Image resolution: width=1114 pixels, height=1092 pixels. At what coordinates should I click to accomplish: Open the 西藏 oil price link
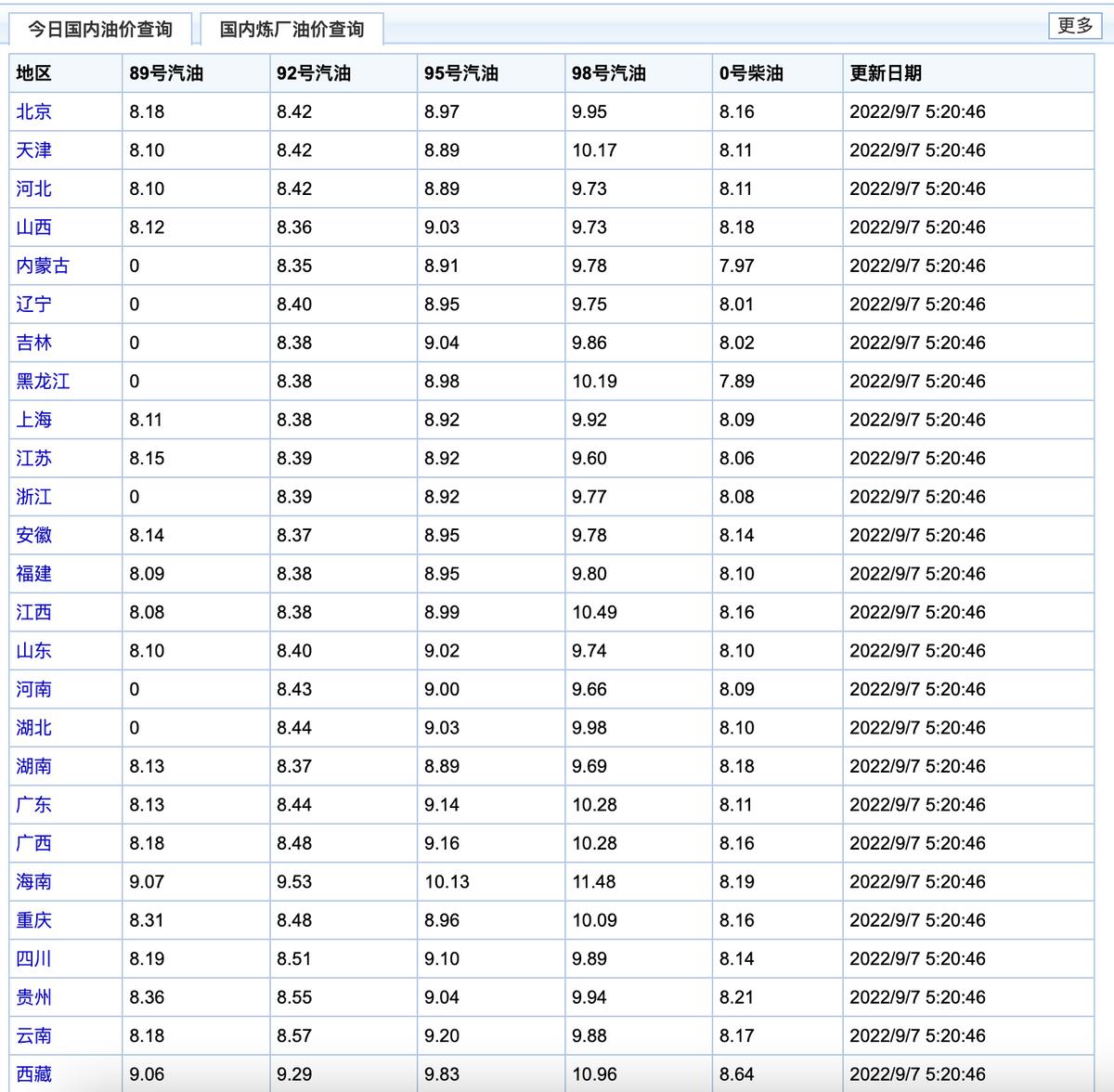(32, 1073)
